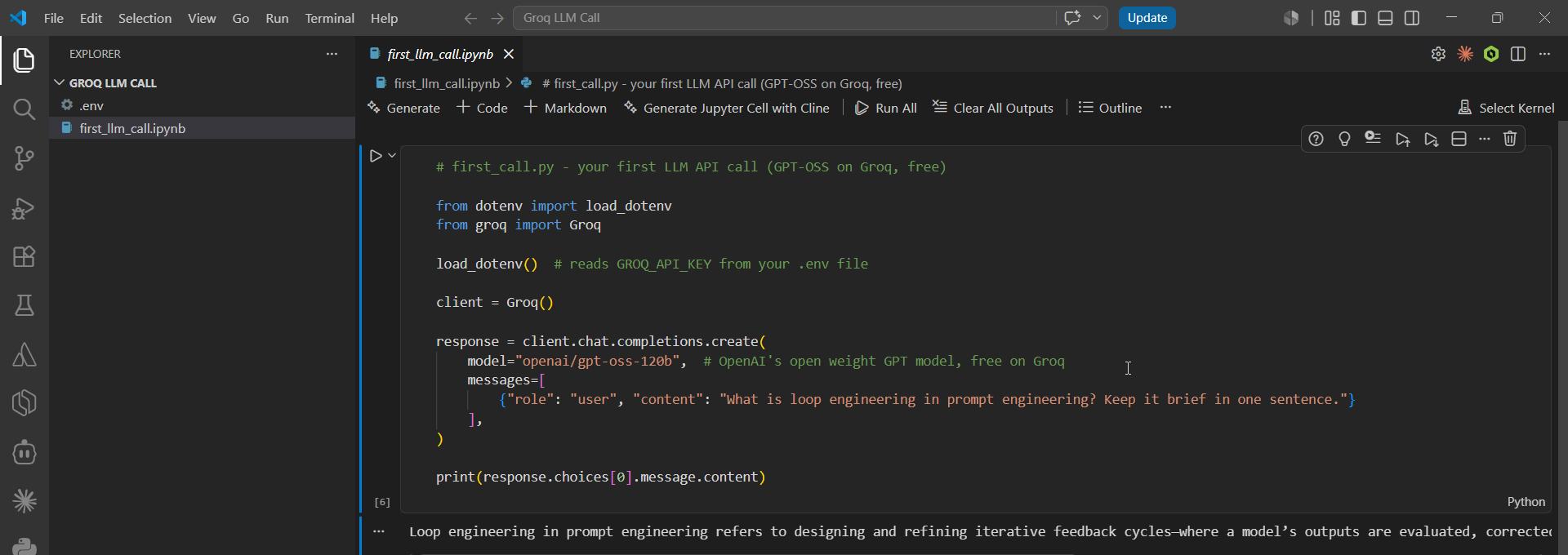Open the Go menu
Screen dimensions: 1568x555
(241, 18)
